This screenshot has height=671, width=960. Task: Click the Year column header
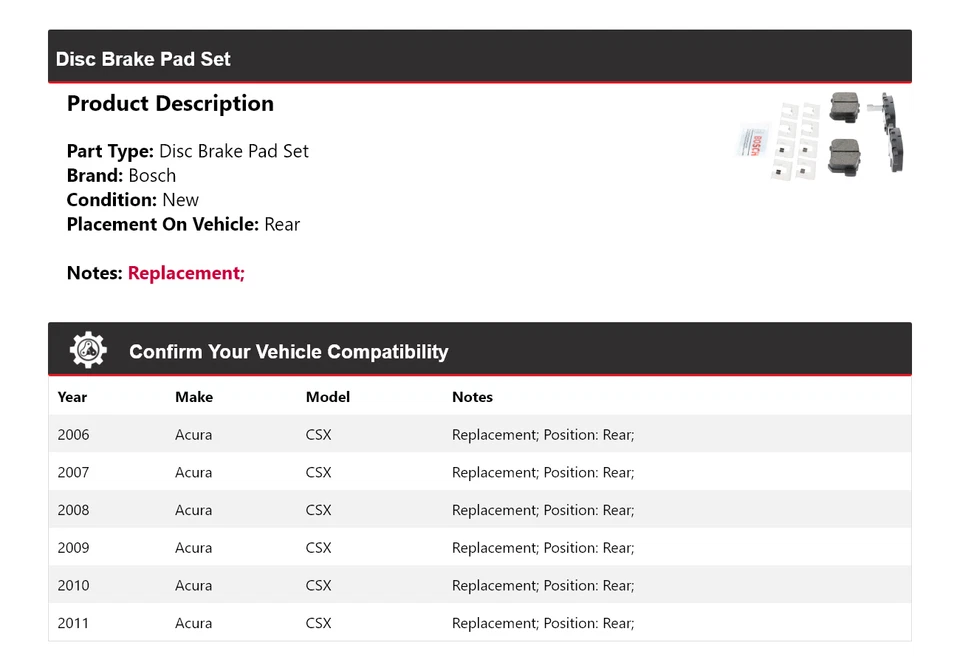point(72,397)
